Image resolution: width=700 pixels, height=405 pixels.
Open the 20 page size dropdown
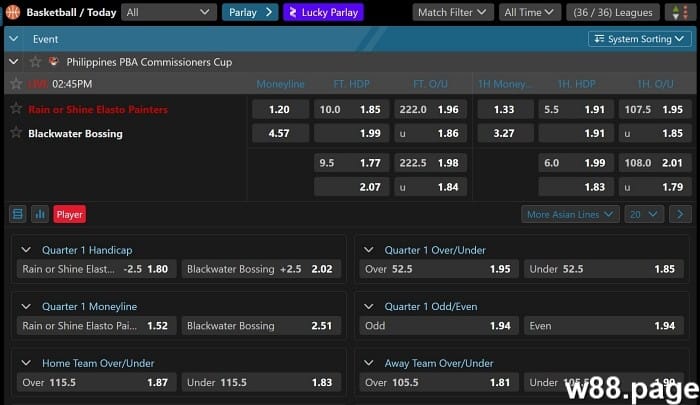[x=644, y=214]
